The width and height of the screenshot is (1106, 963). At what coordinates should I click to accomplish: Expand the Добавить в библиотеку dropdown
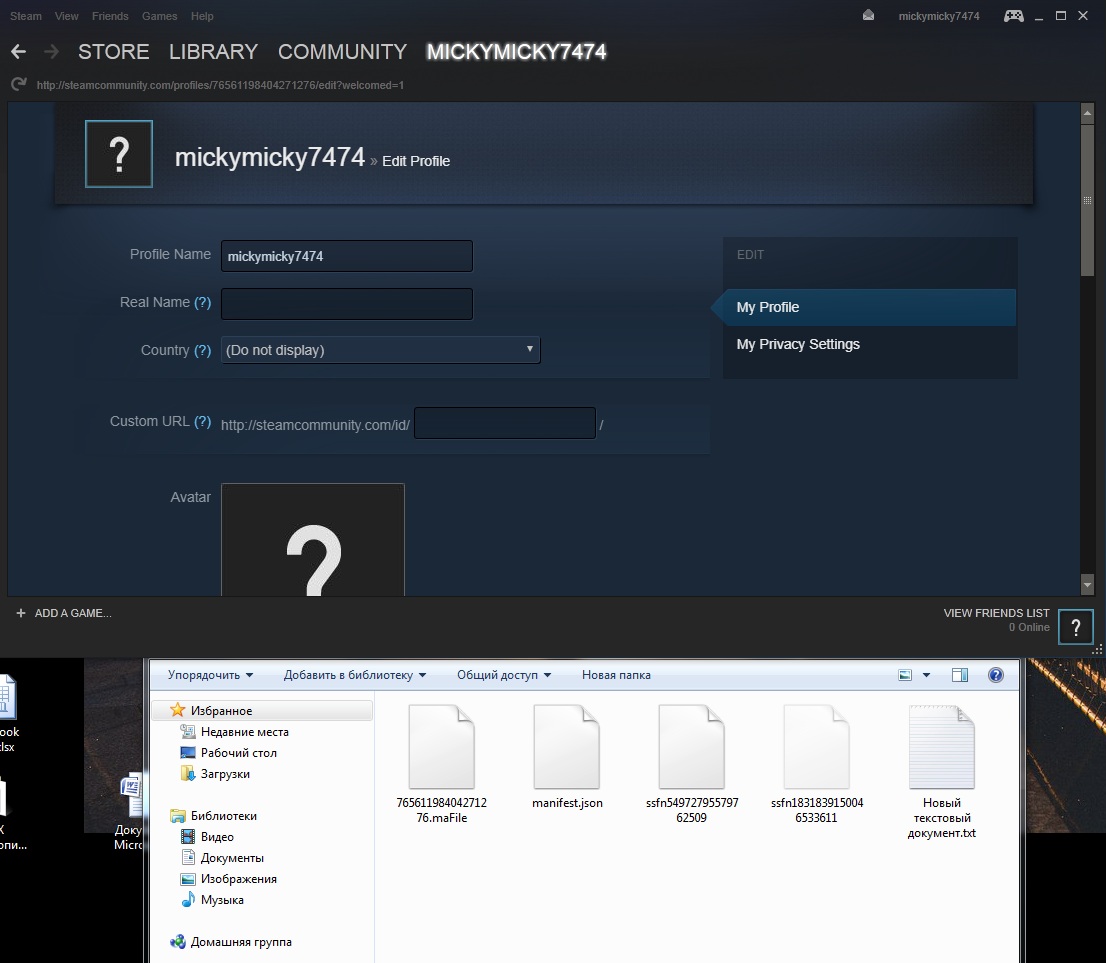point(354,675)
